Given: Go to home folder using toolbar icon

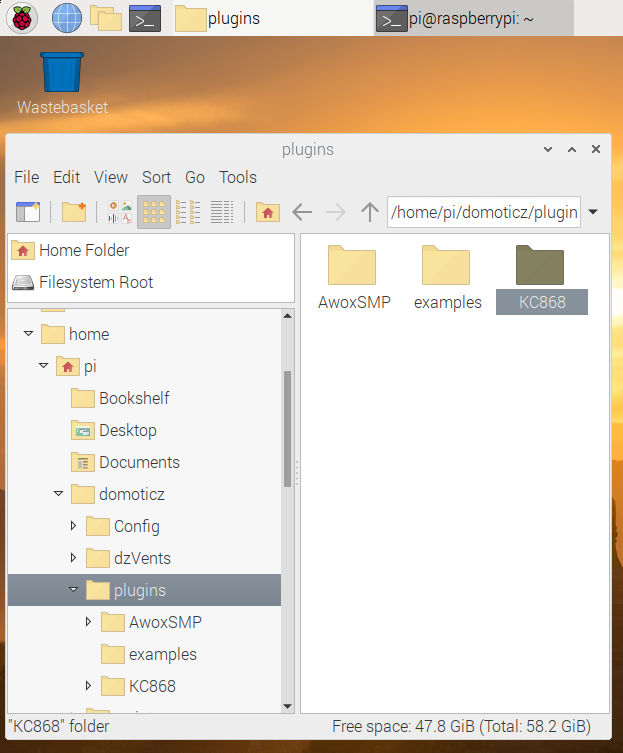Looking at the screenshot, I should tap(267, 211).
